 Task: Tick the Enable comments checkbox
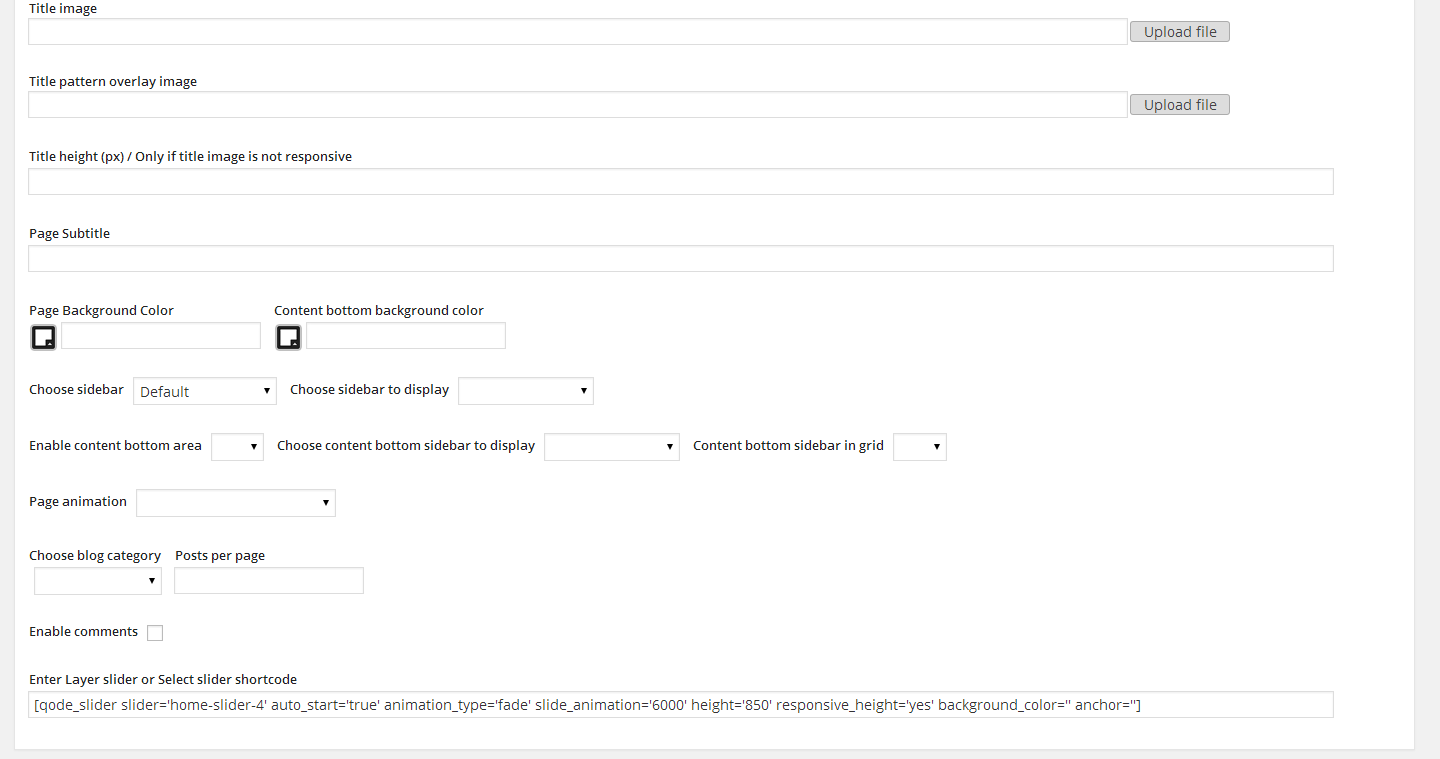click(155, 633)
